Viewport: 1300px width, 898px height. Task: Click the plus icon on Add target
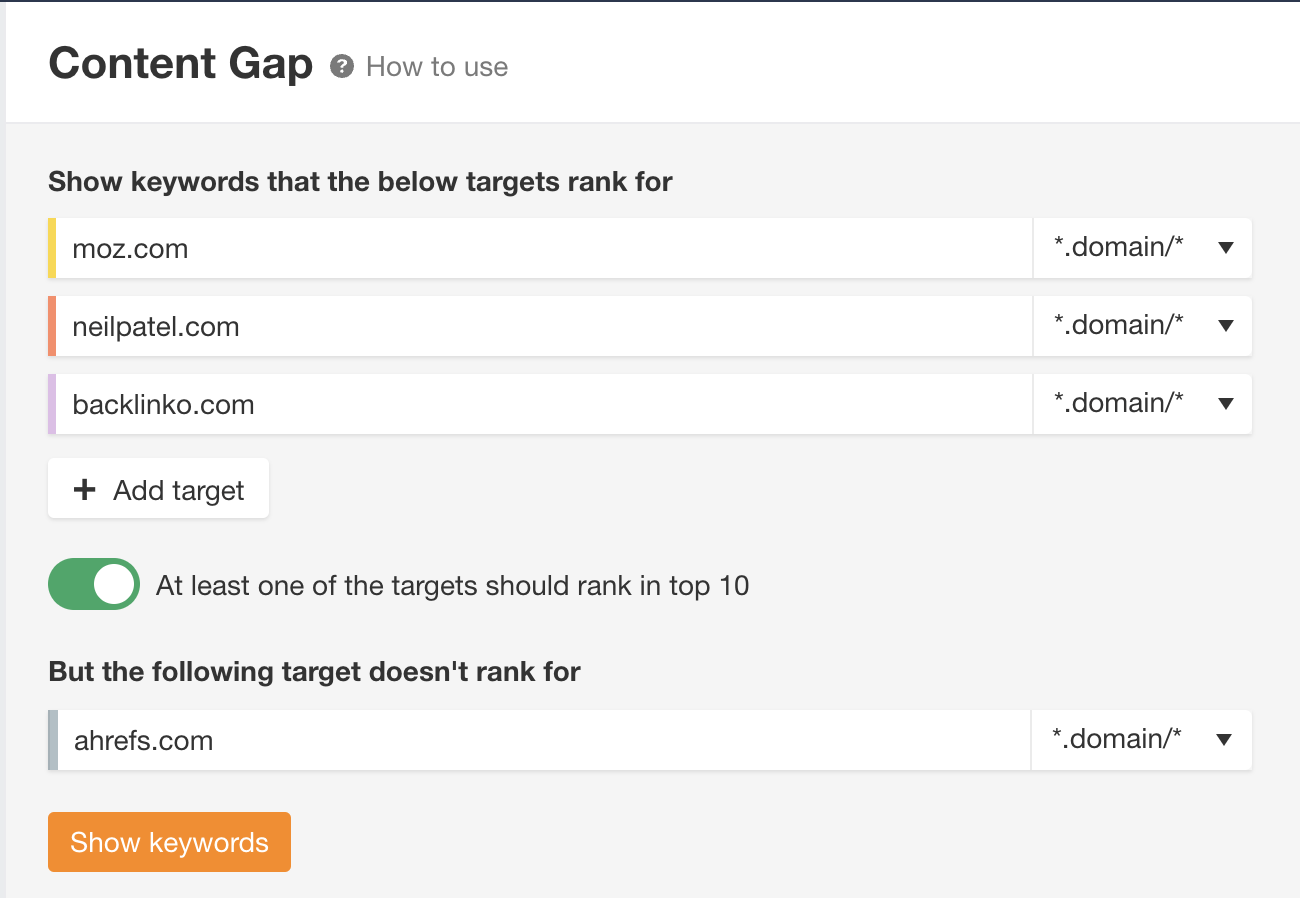84,489
